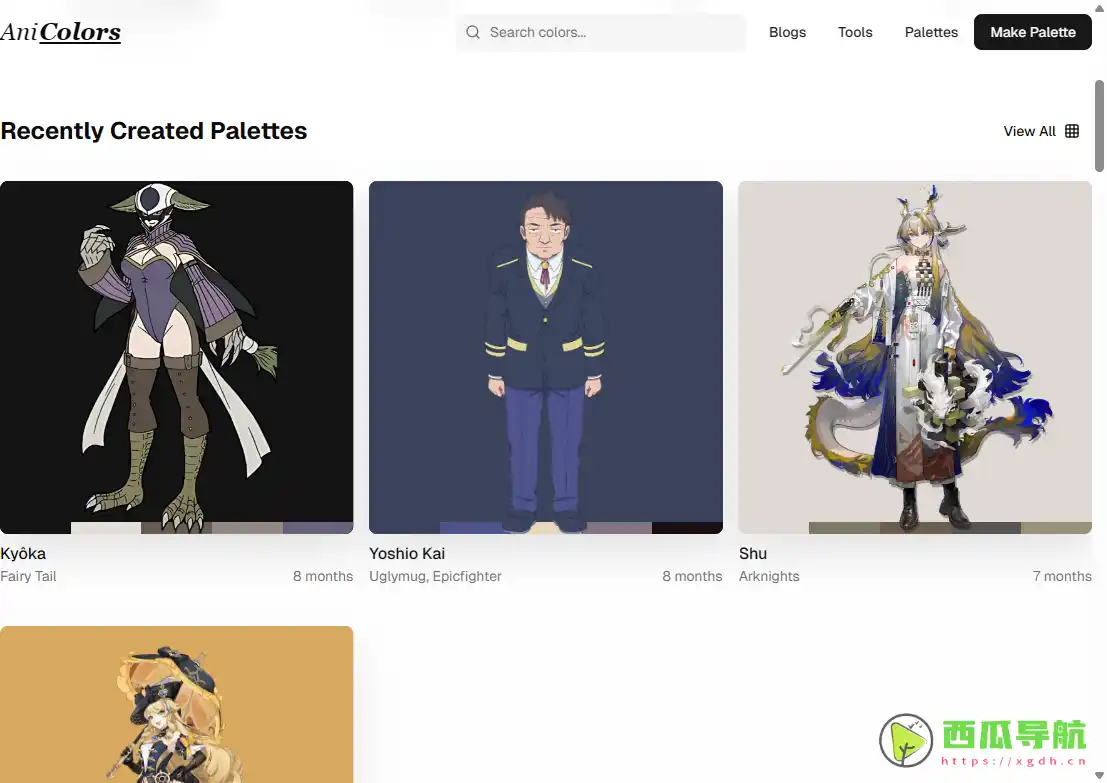Open the Blogs menu item
This screenshot has height=783, width=1107.
tap(787, 32)
